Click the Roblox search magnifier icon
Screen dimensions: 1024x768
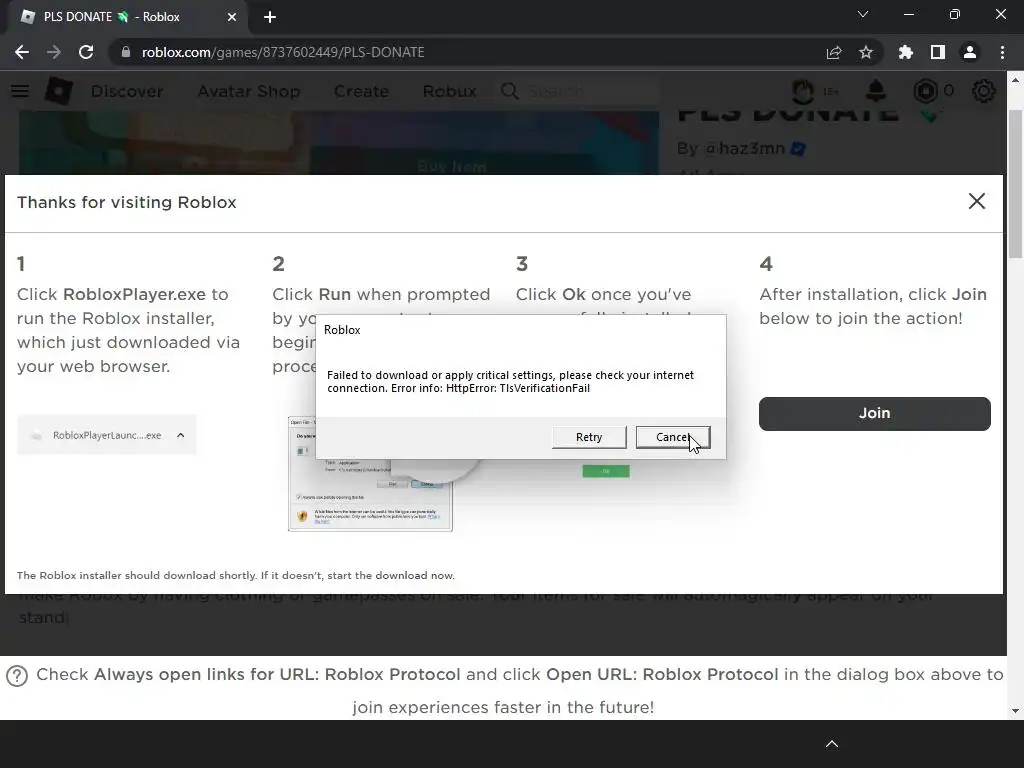[510, 91]
